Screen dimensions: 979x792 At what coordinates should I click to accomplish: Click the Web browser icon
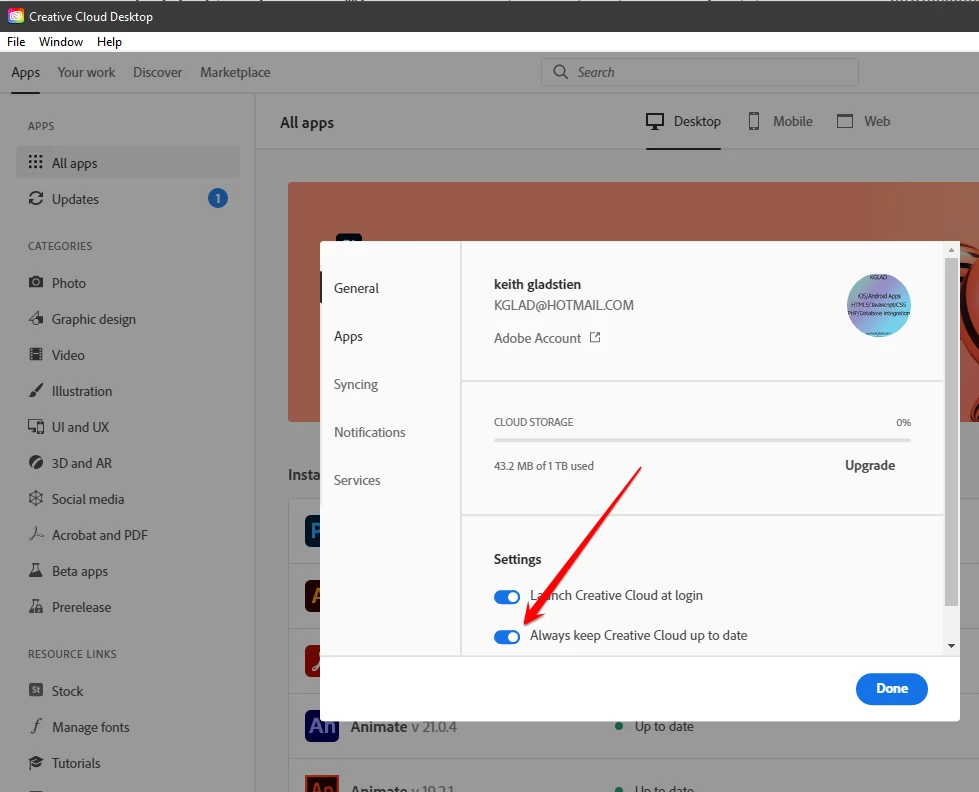pyautogui.click(x=845, y=121)
